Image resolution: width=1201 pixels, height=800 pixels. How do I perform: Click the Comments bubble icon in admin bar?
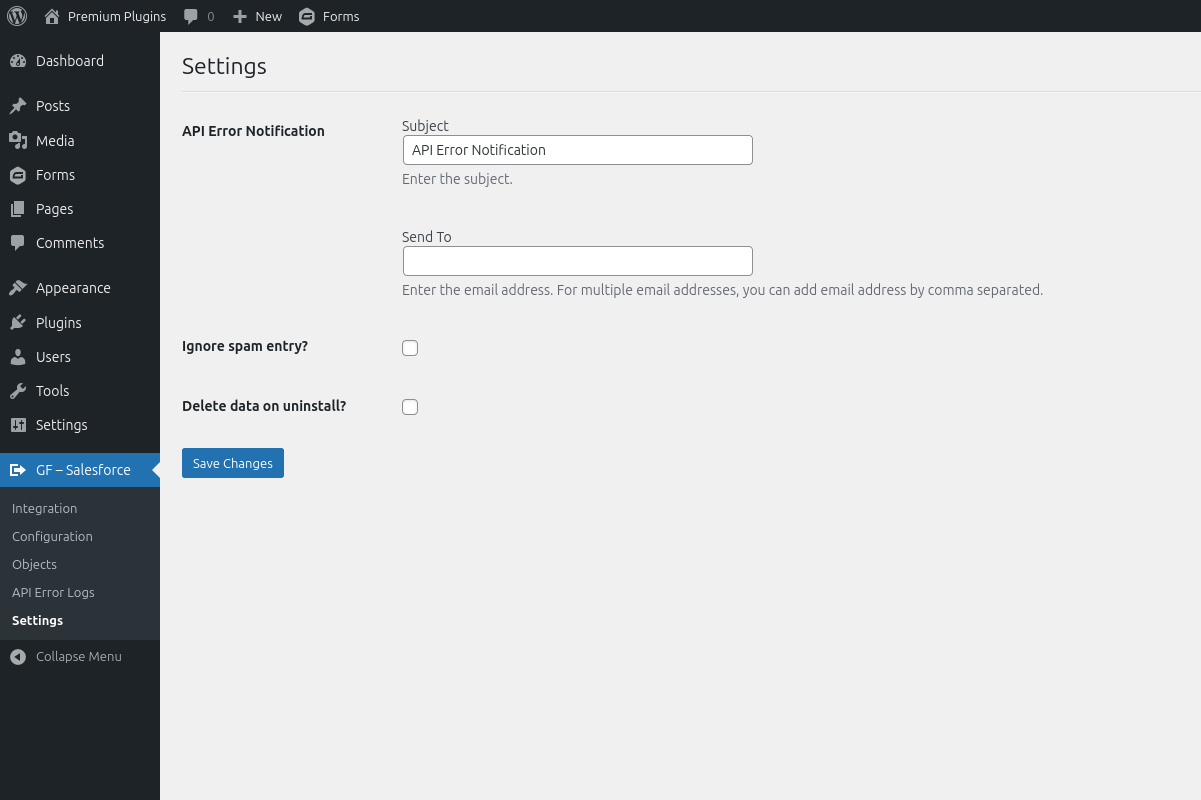pos(189,15)
